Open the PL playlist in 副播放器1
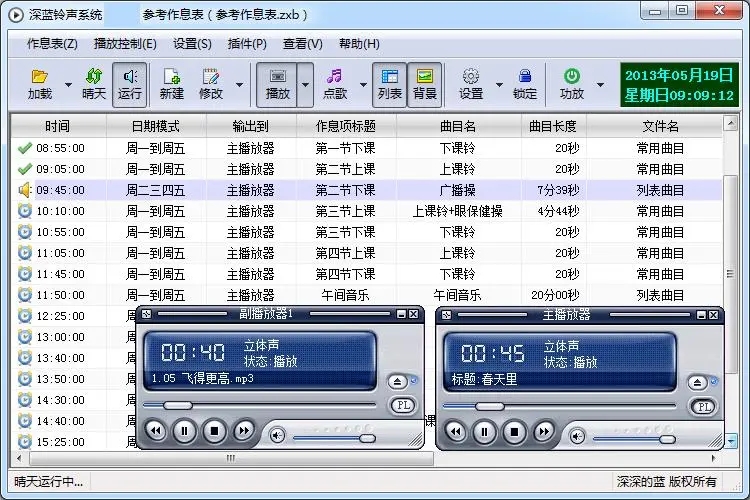Image resolution: width=750 pixels, height=500 pixels. point(403,406)
